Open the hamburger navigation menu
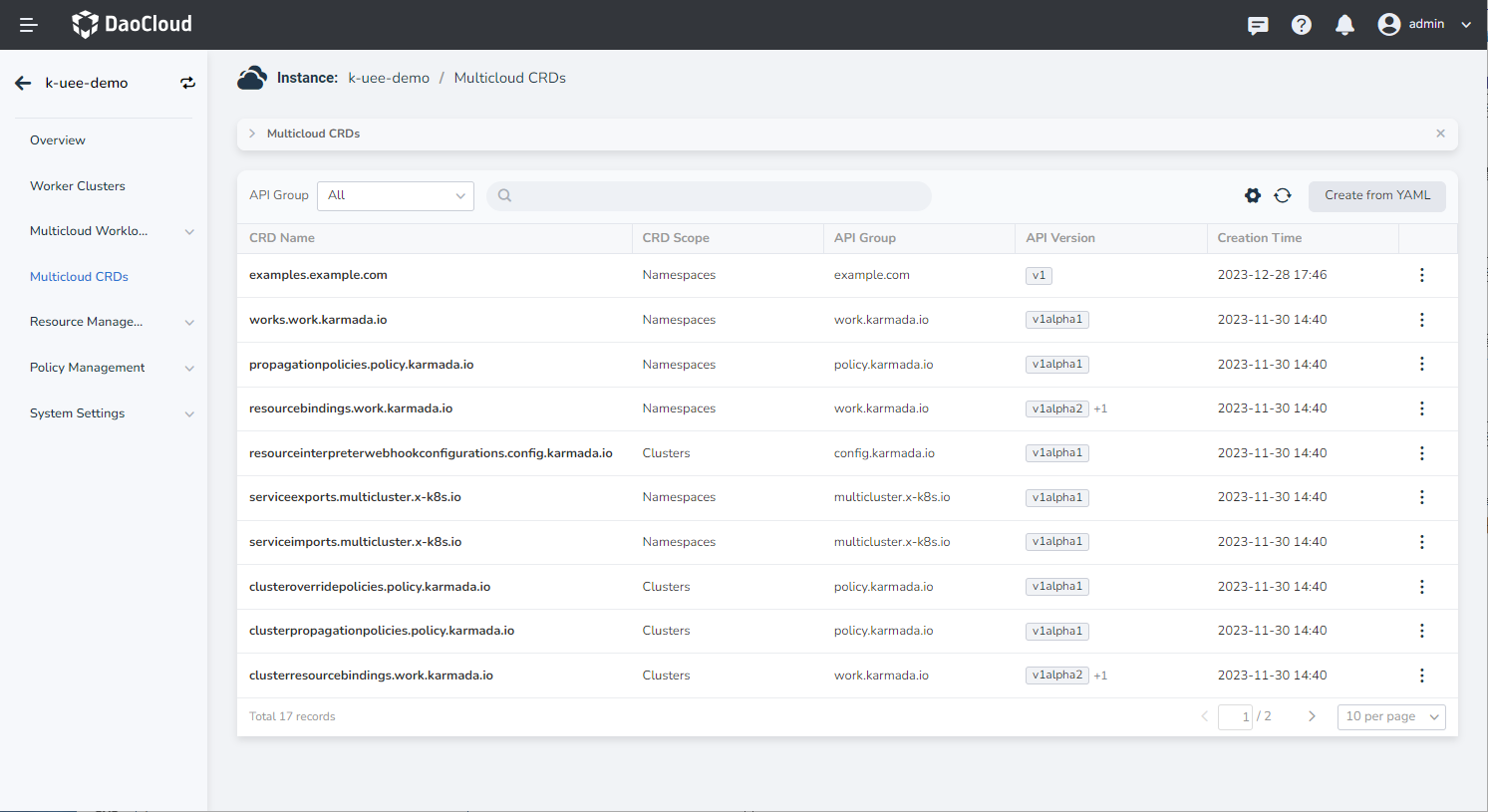This screenshot has width=1488, height=812. click(29, 25)
